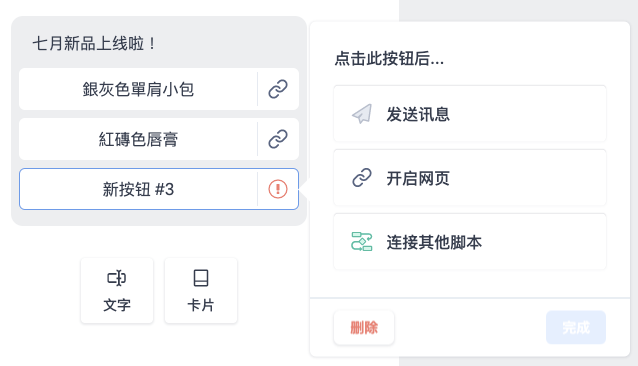Screen dimensions: 638x366
Task: Click the text cursor icon above 文字
Action: coord(117,278)
